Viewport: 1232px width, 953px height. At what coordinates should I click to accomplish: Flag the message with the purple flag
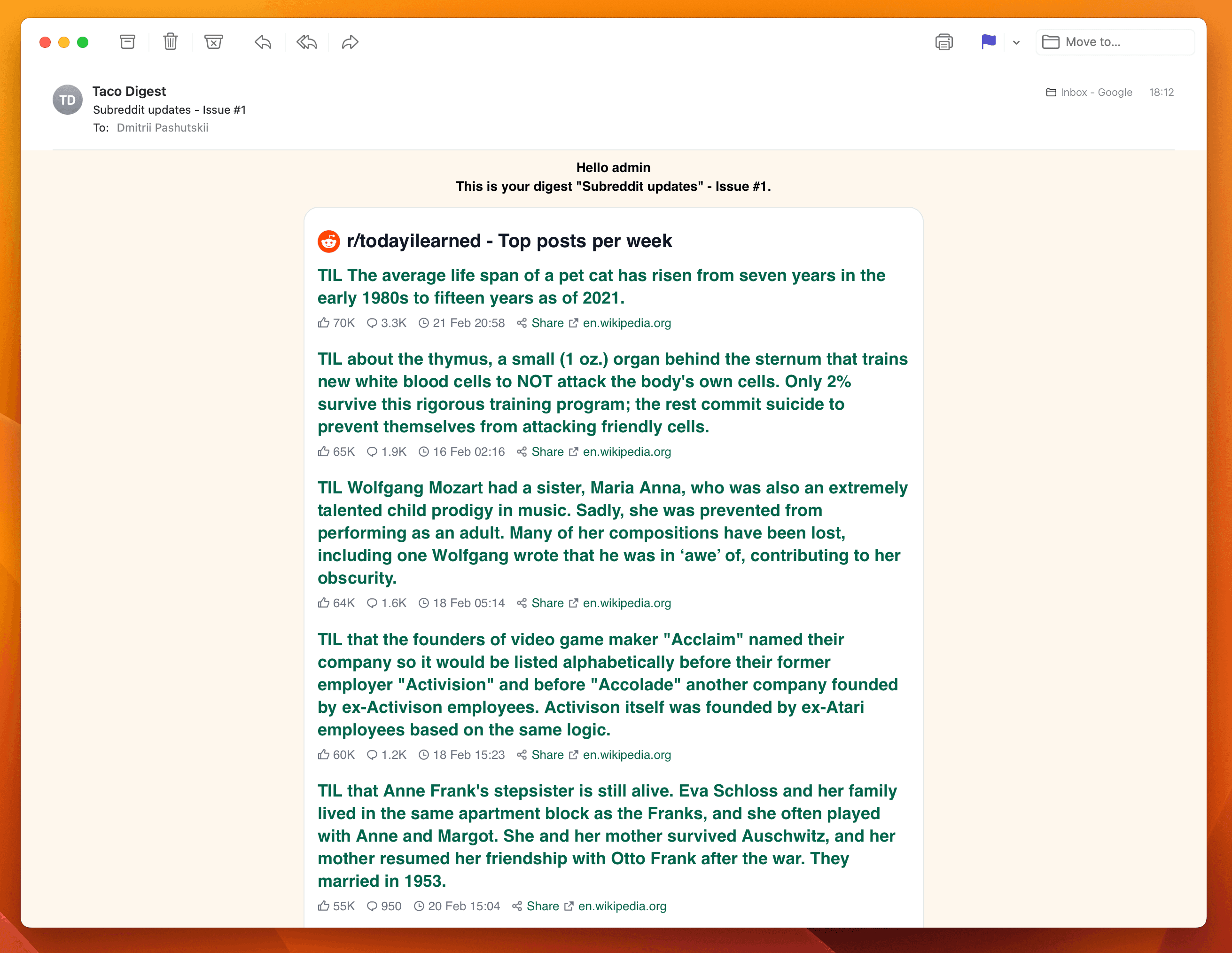[x=988, y=42]
